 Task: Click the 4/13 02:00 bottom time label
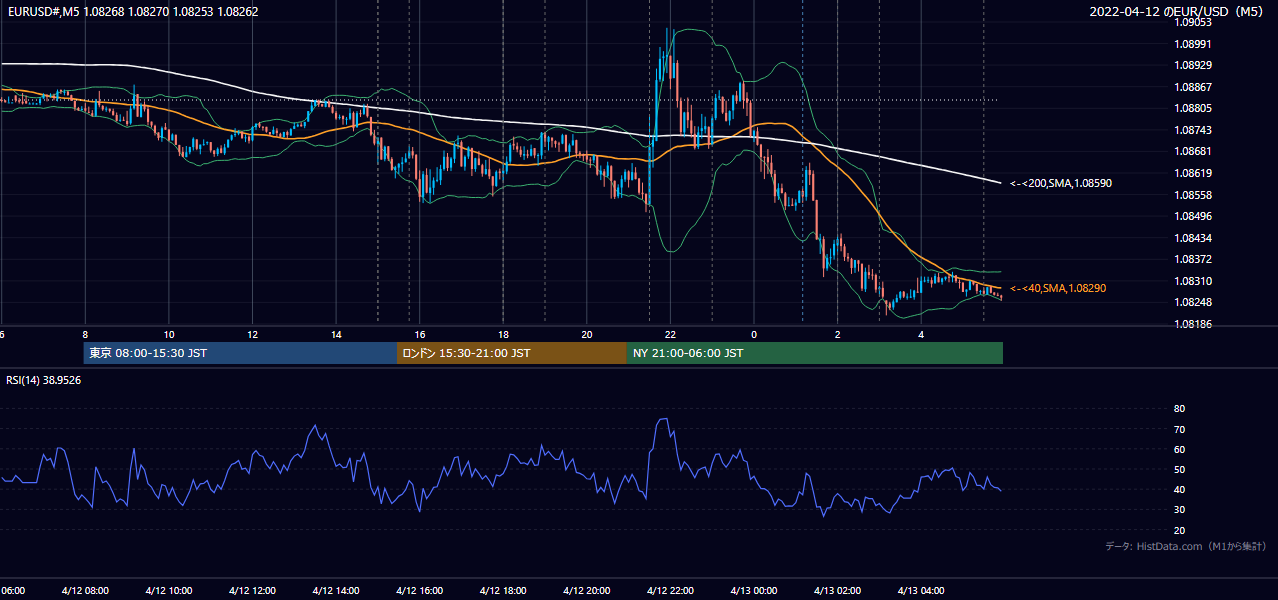pyautogui.click(x=838, y=590)
